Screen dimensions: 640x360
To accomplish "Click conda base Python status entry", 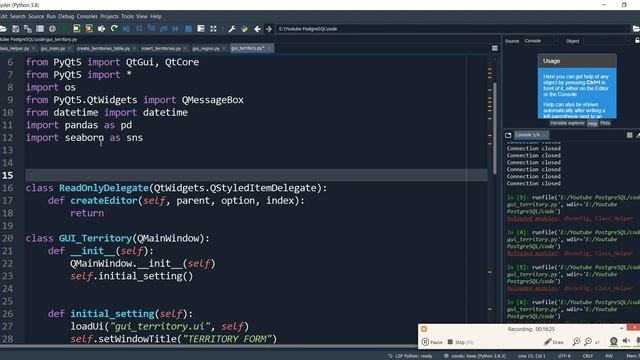I will tap(475, 356).
